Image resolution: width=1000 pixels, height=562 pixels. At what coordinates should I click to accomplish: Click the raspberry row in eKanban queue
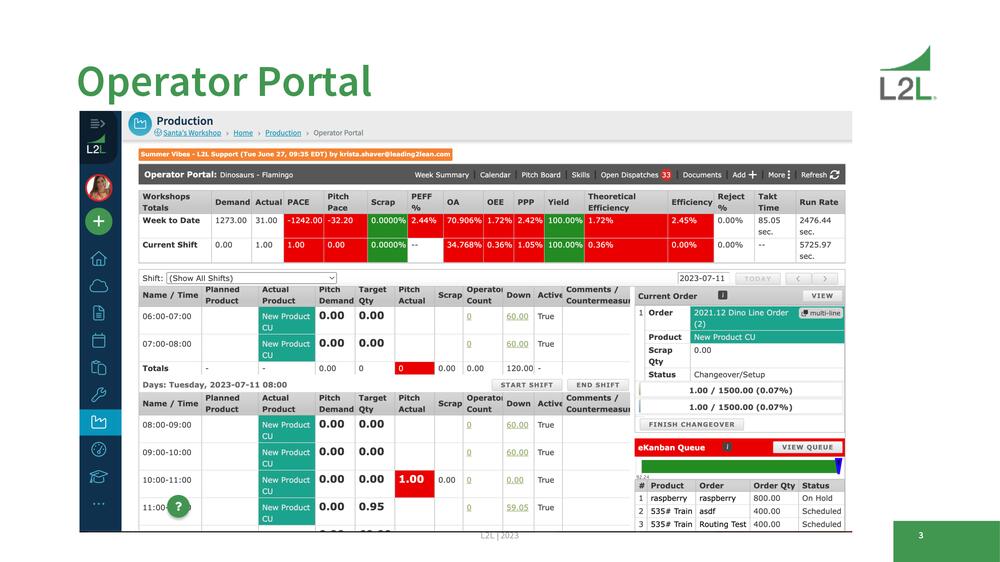[740, 498]
